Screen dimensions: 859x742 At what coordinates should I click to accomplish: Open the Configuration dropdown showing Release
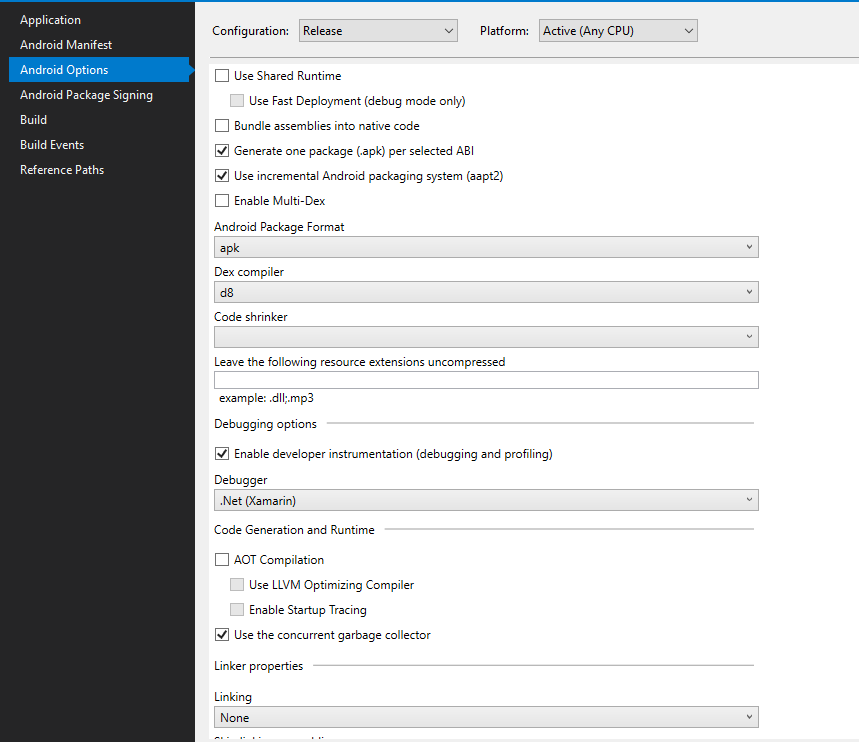coord(378,31)
